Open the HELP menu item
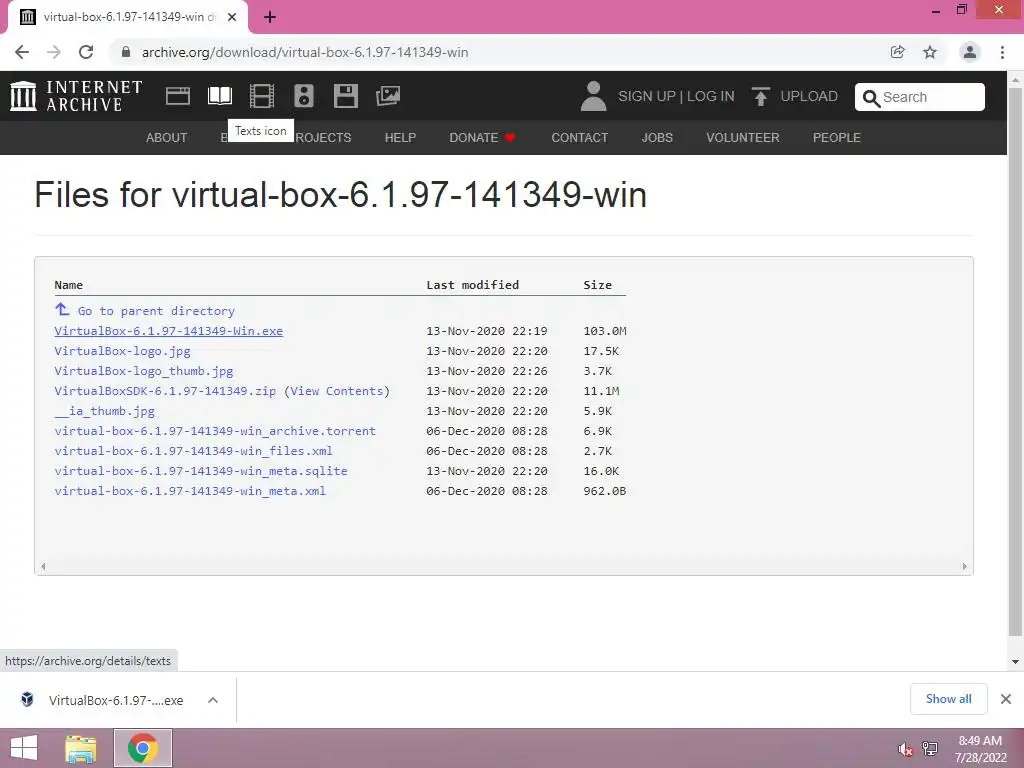Screen dimensions: 1024x768 400,138
